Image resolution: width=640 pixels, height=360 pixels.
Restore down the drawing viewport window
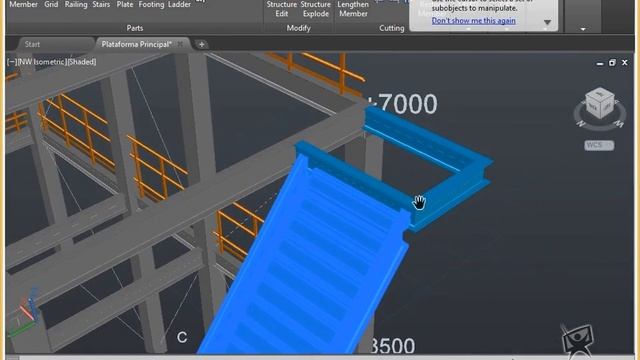click(612, 62)
